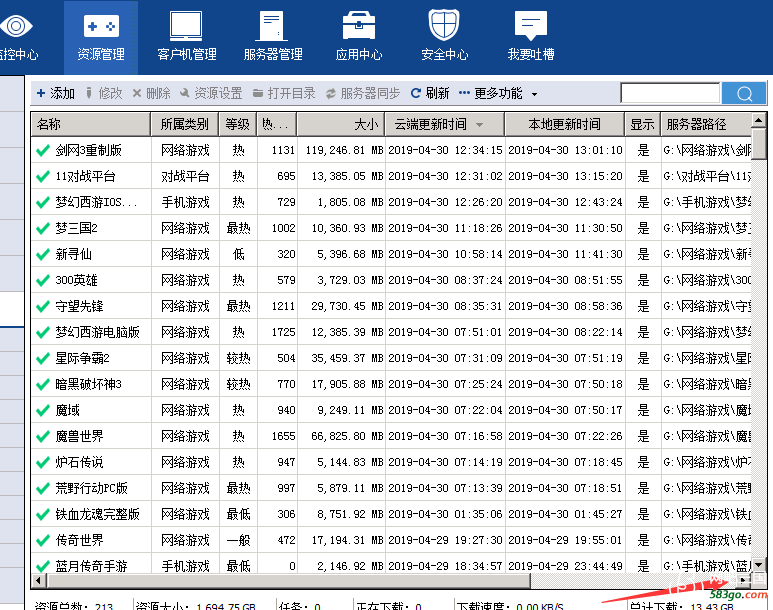773x610 pixels.
Task: Click the 修改 edit toolbar button
Action: (x=104, y=93)
